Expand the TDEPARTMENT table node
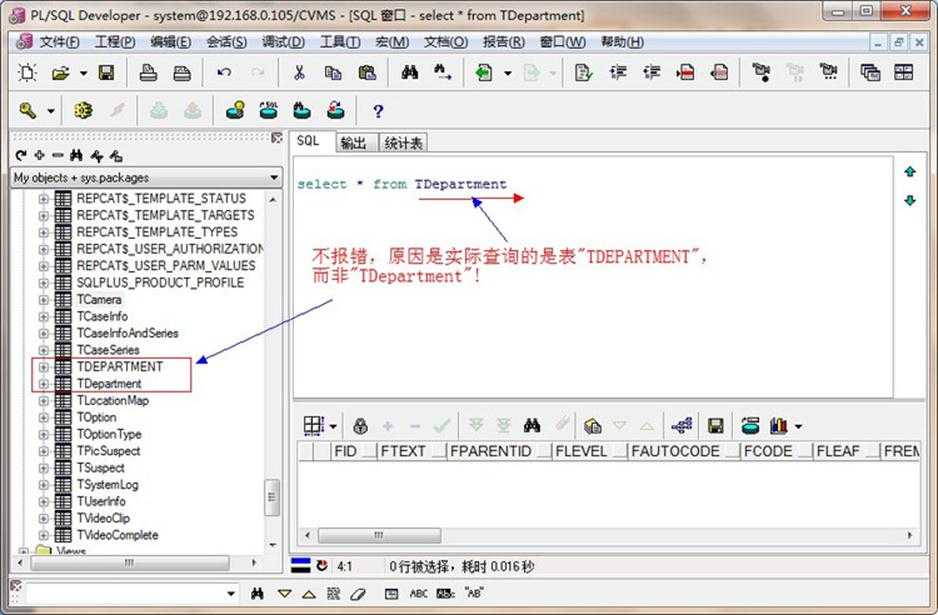Screen dimensions: 938x615 click(x=43, y=367)
